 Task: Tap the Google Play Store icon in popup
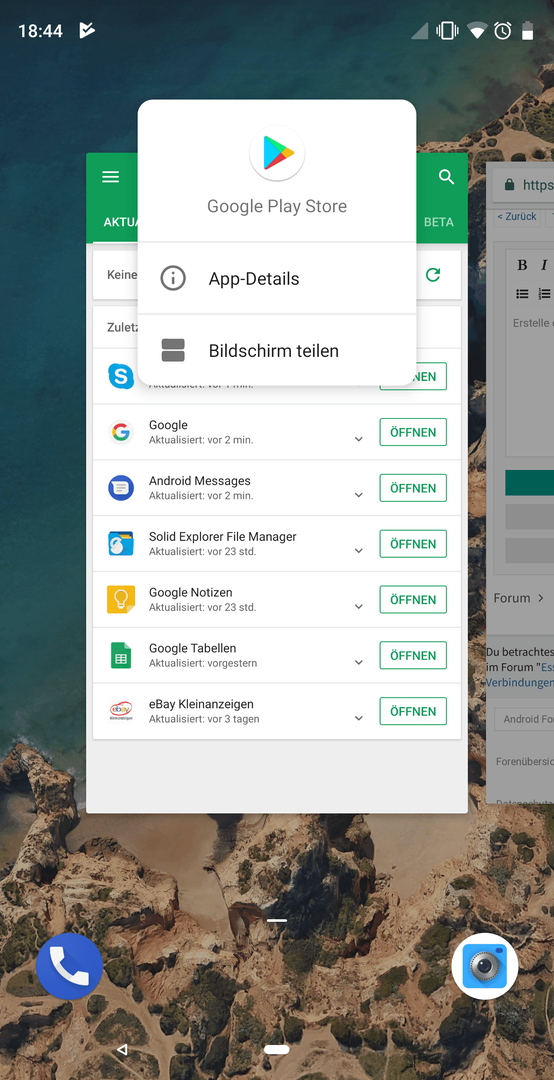click(277, 153)
